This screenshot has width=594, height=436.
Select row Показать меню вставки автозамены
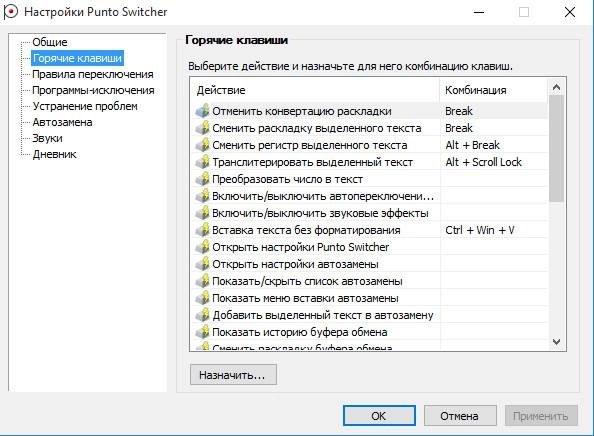(369, 298)
